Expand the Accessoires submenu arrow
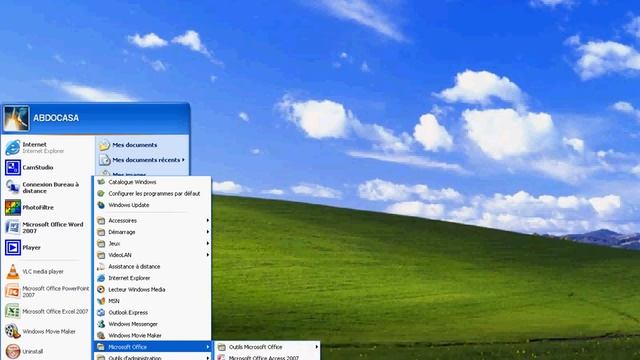Screen dimensions: 640x360 [208, 220]
